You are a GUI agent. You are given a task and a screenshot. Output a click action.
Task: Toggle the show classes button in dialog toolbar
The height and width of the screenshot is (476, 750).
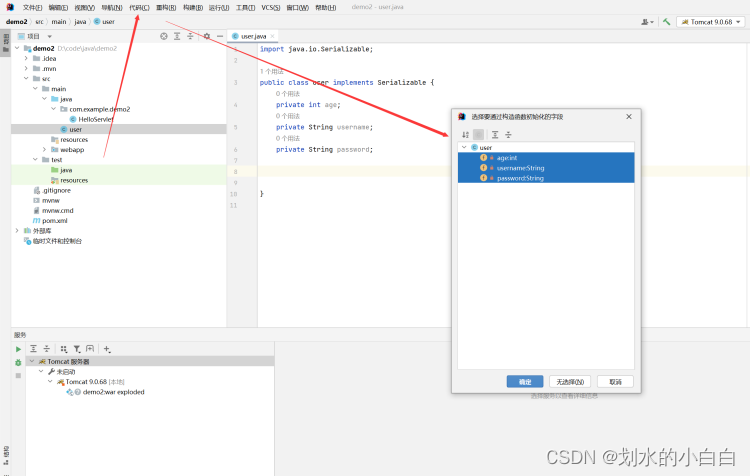coord(478,135)
